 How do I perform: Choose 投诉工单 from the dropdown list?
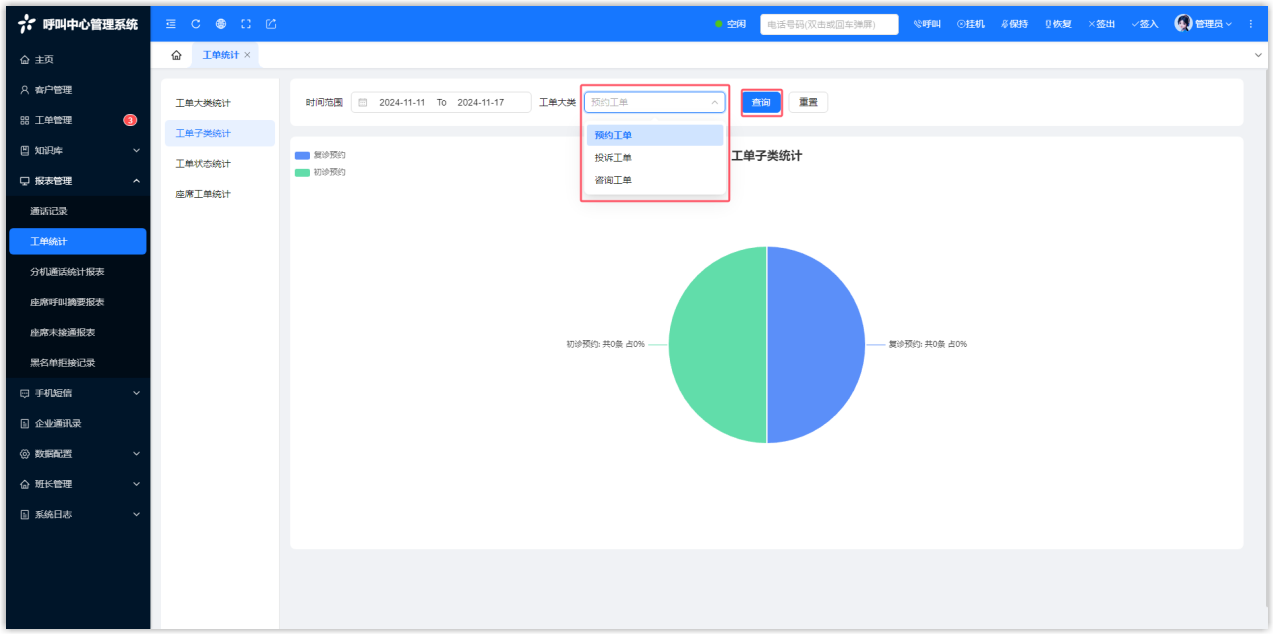(613, 158)
